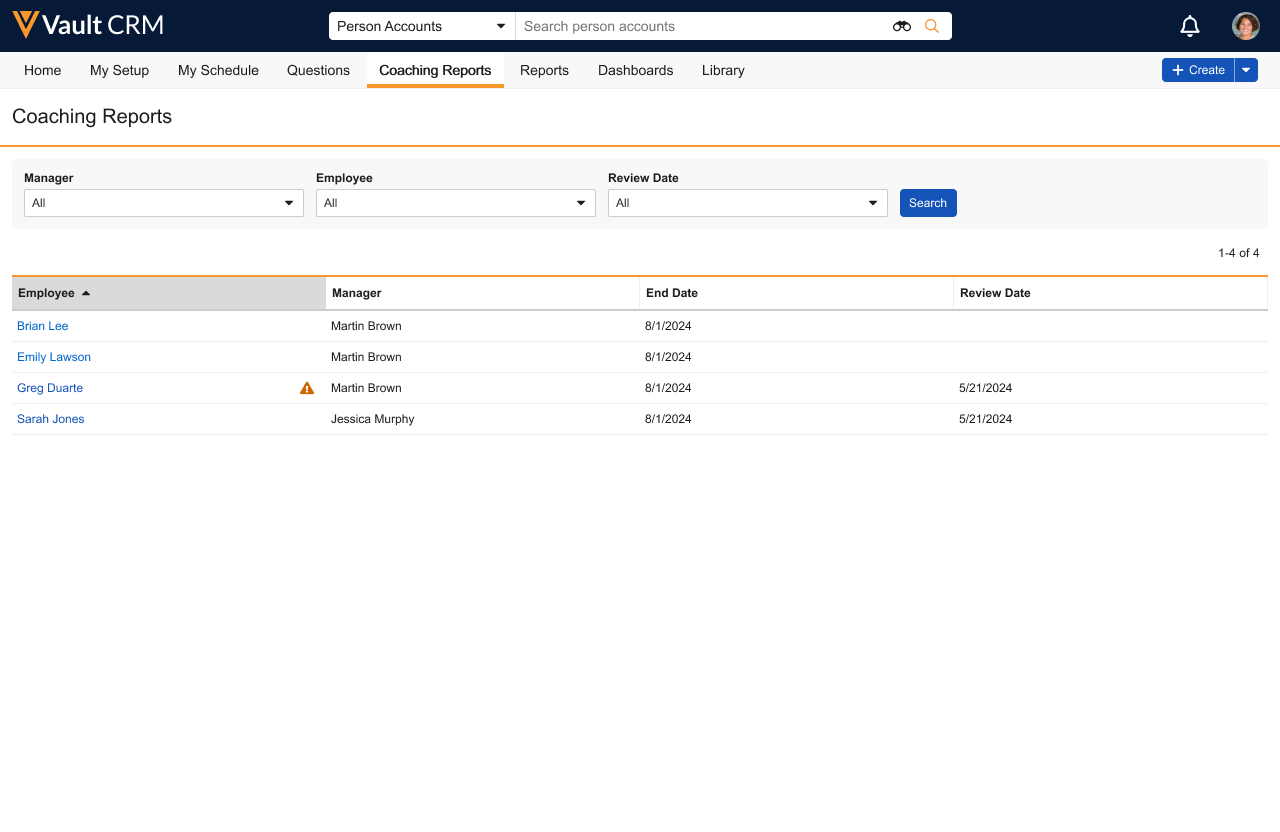Image resolution: width=1280 pixels, height=832 pixels.
Task: Toggle the Employee column sort arrow
Action: 86,293
